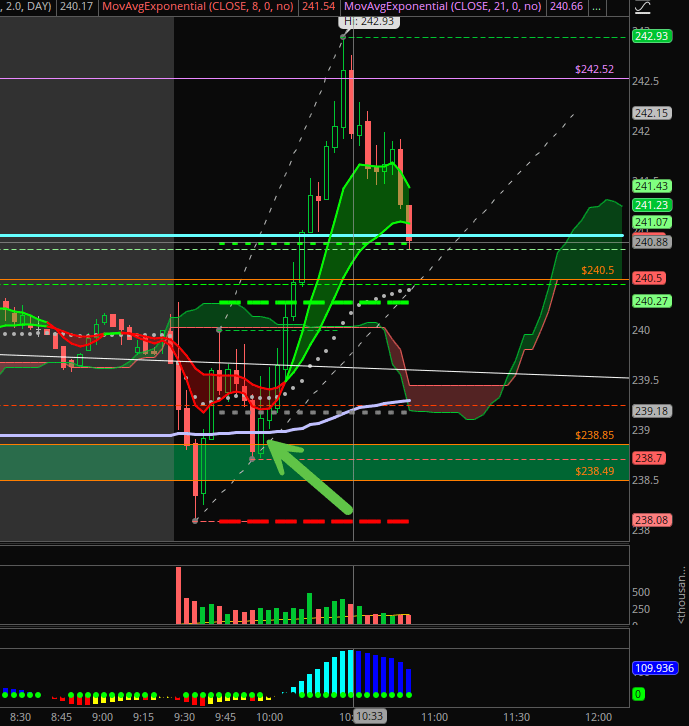
Task: Click the green 241.43 price axis tag
Action: pyautogui.click(x=650, y=186)
